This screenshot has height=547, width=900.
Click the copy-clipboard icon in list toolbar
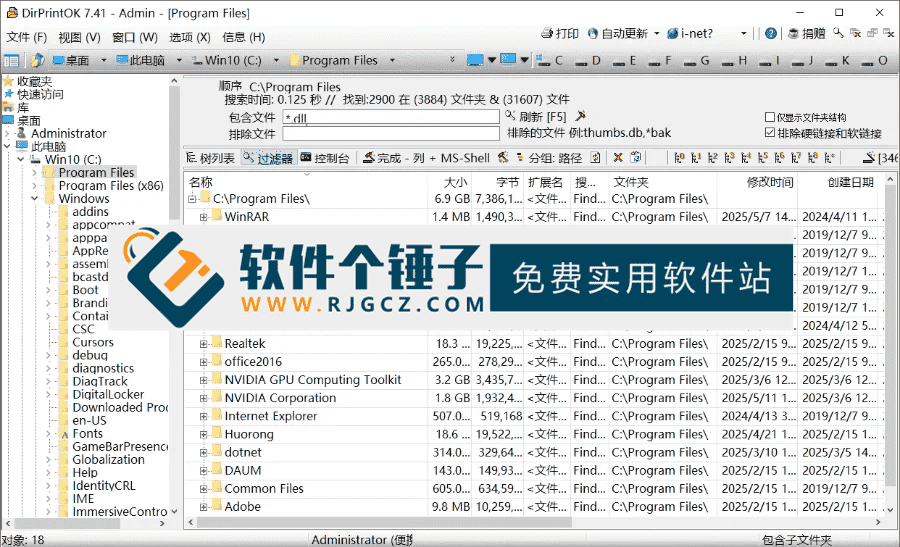(x=635, y=157)
